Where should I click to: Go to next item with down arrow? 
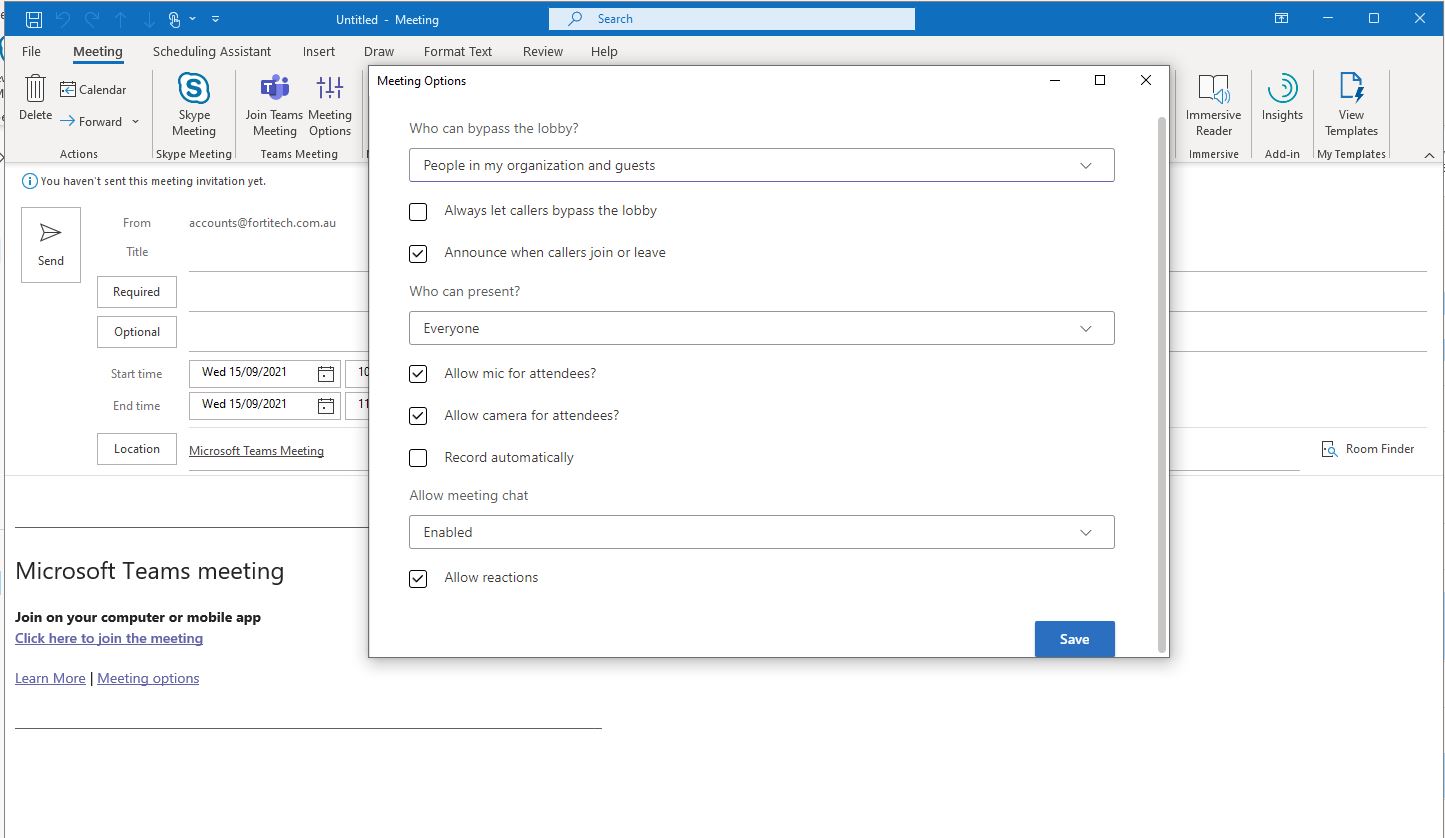click(x=147, y=19)
